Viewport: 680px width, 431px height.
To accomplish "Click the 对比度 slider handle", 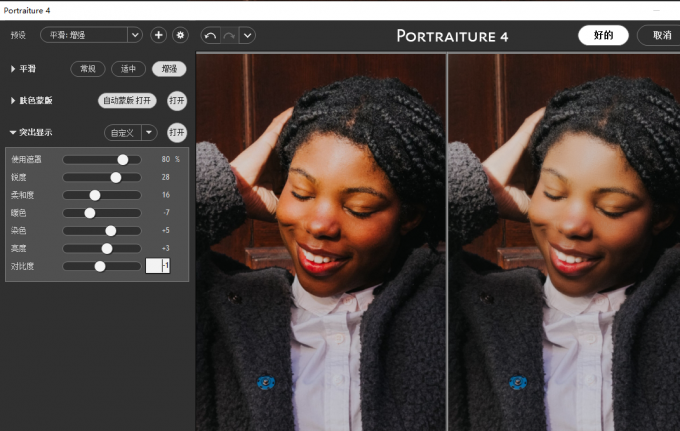I will [100, 266].
